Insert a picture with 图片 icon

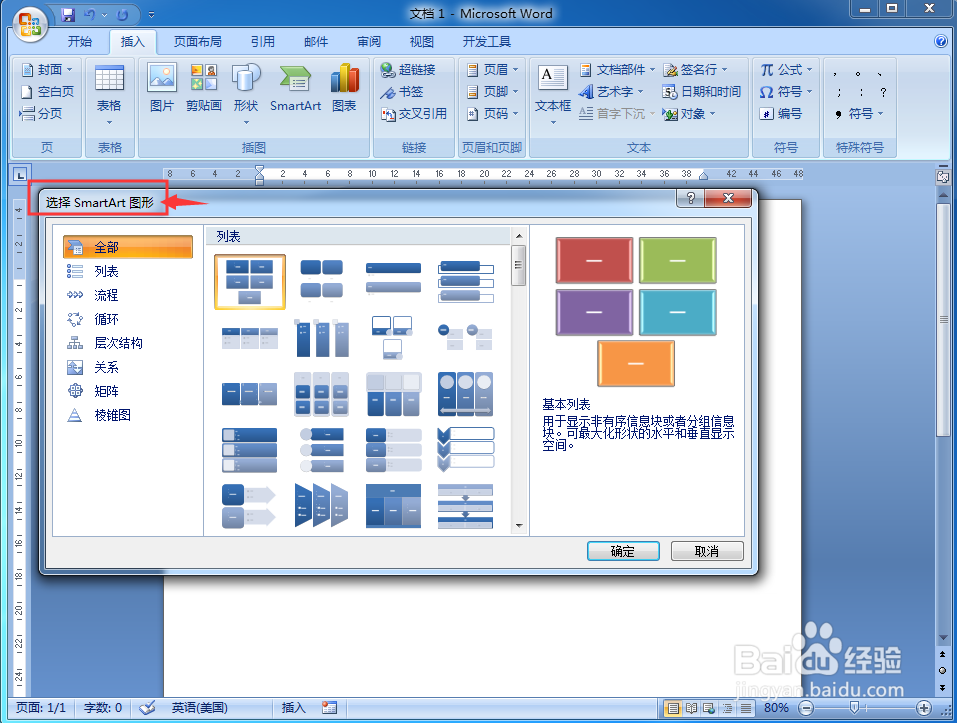tap(162, 88)
